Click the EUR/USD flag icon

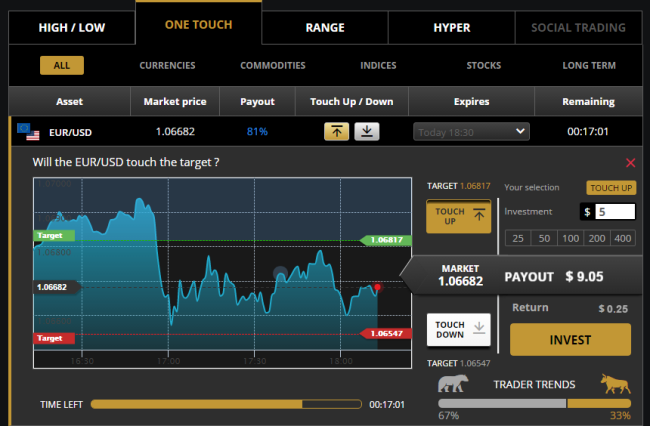tap(24, 131)
